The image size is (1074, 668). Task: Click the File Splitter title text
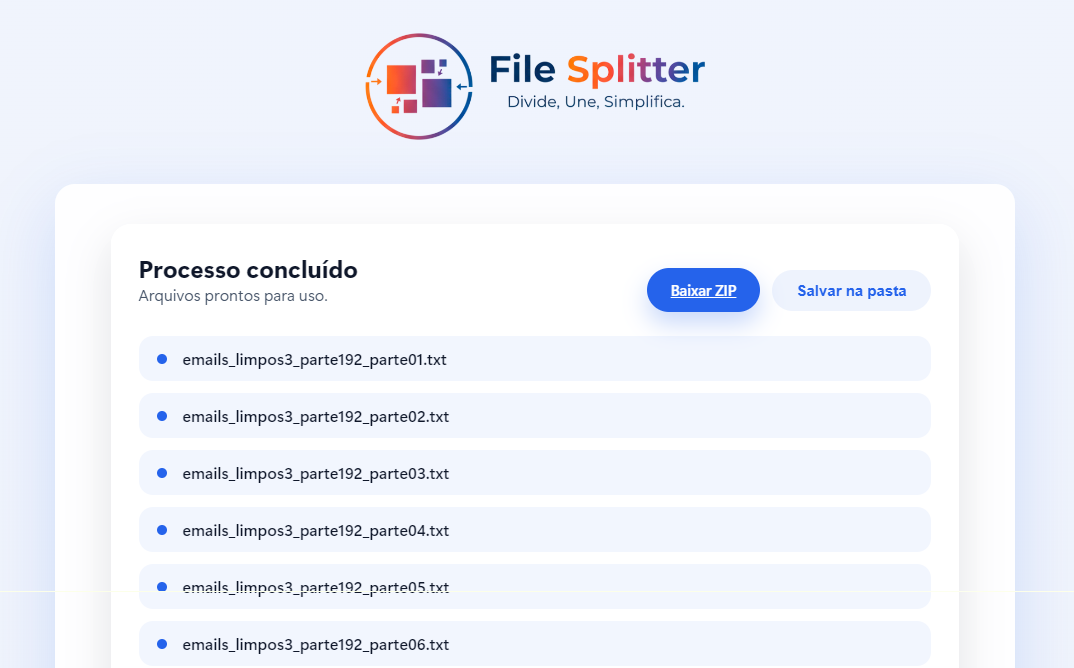point(595,69)
